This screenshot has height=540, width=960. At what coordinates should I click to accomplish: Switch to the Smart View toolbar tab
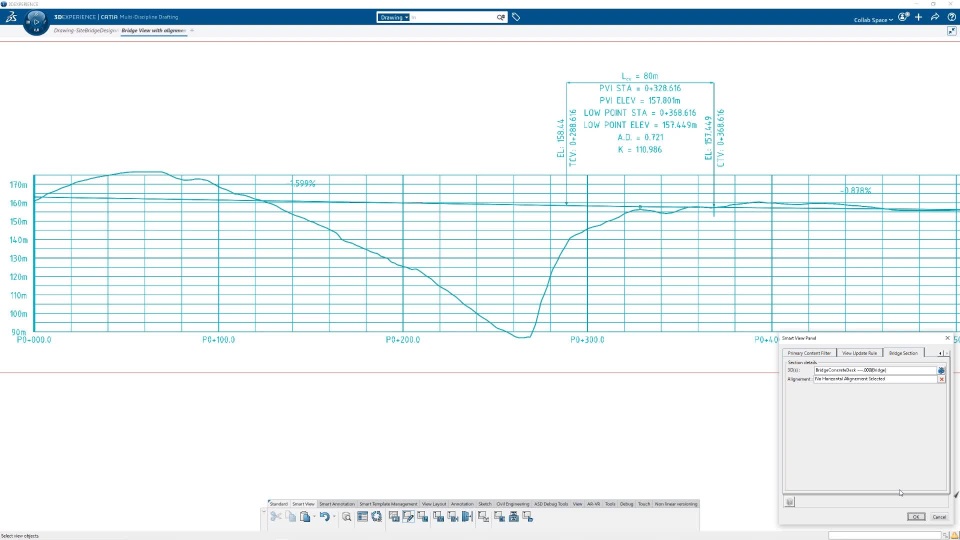coord(303,504)
